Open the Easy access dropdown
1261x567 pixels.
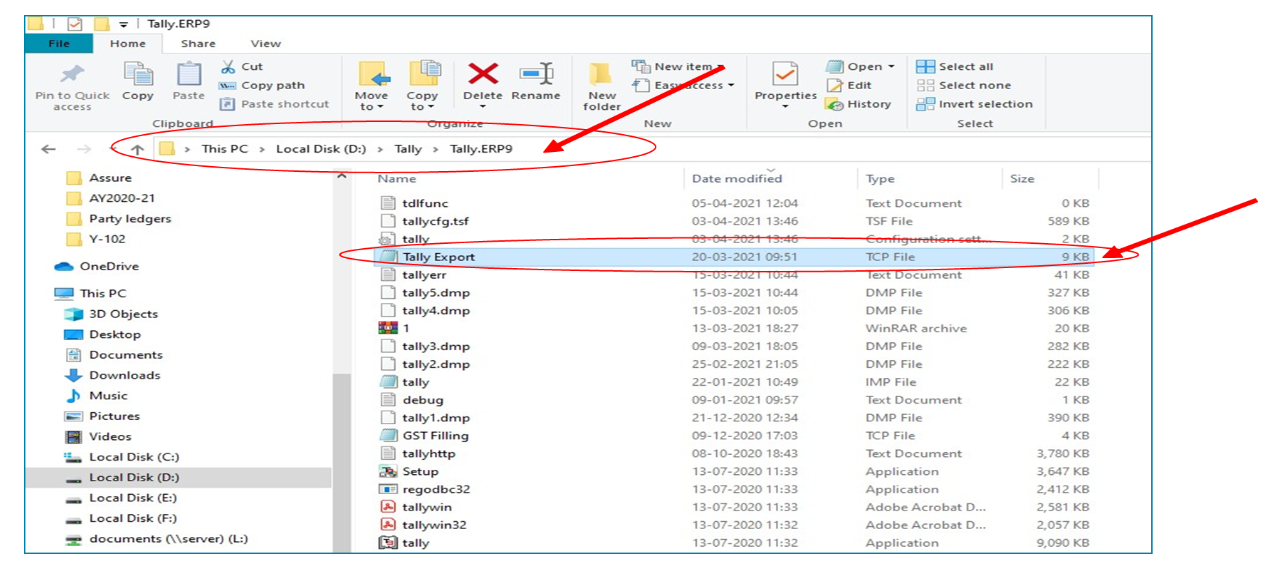(x=683, y=86)
